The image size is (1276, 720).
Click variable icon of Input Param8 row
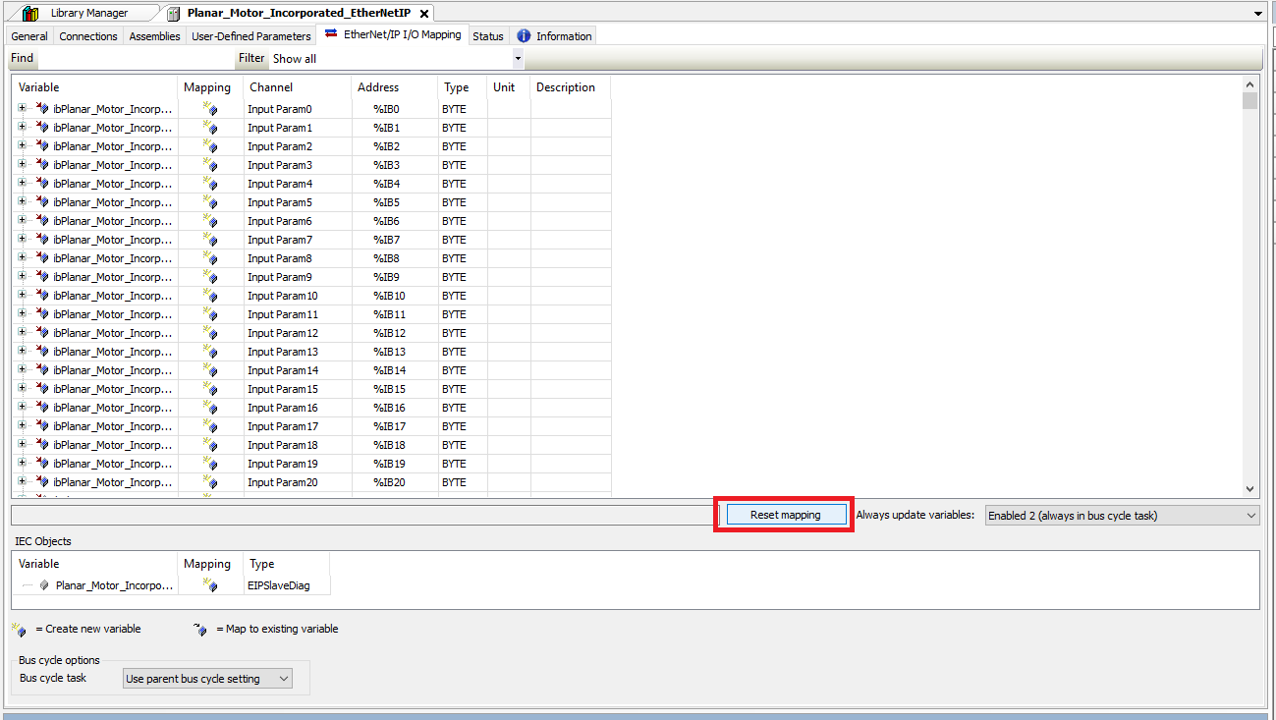point(42,258)
